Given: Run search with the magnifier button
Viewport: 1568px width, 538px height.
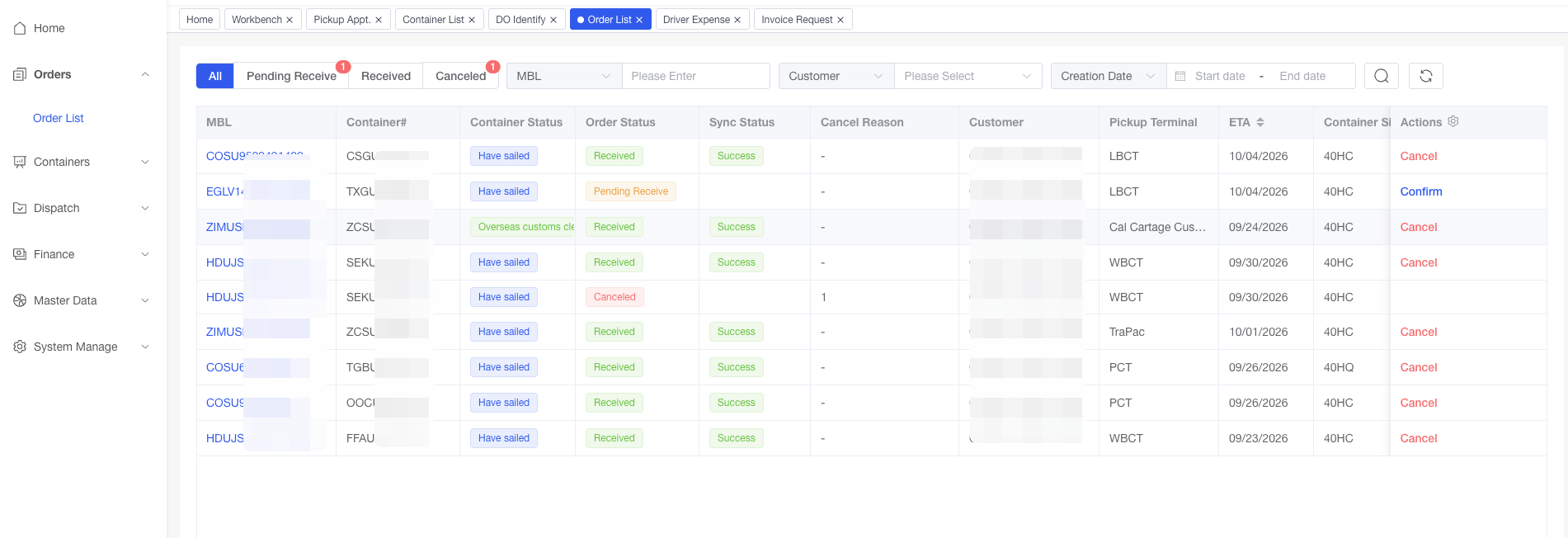Looking at the screenshot, I should [x=1382, y=76].
